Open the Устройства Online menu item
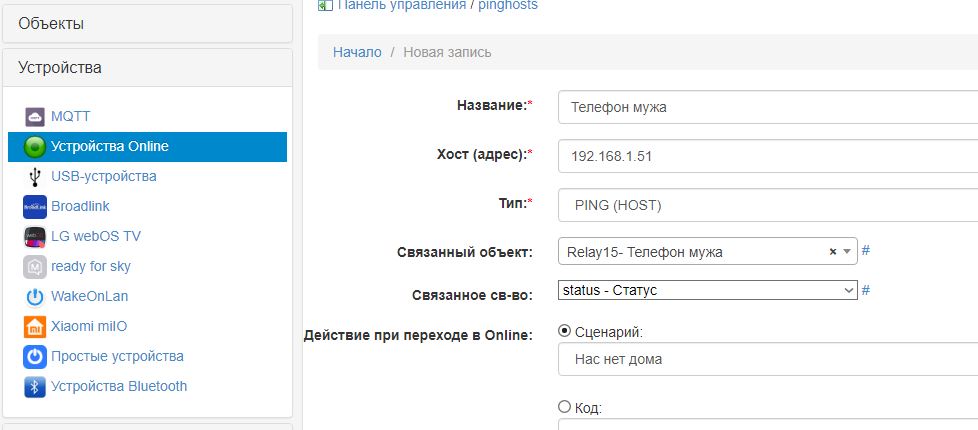The image size is (978, 430). click(x=147, y=147)
